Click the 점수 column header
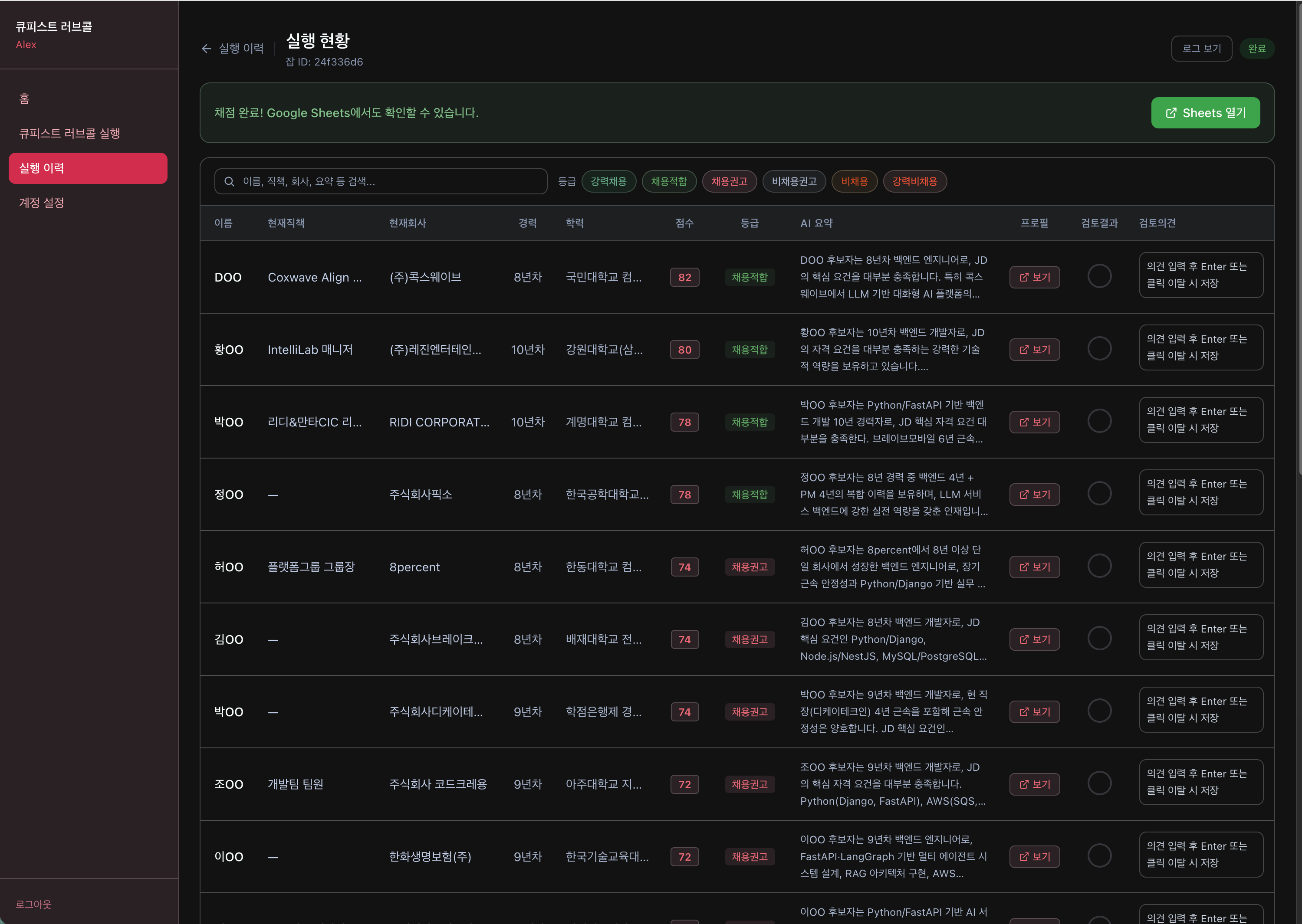The image size is (1302, 924). [684, 223]
